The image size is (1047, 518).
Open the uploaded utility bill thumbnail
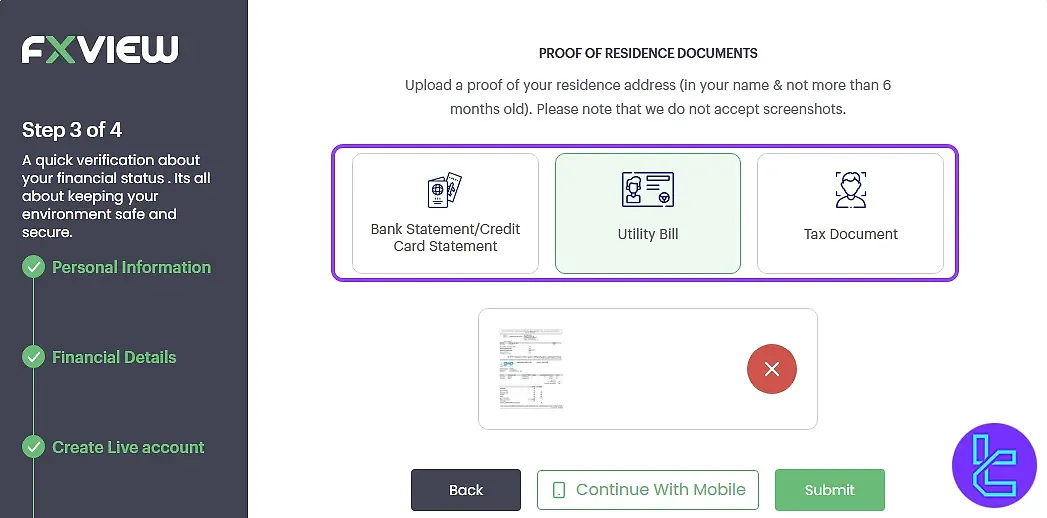click(531, 369)
